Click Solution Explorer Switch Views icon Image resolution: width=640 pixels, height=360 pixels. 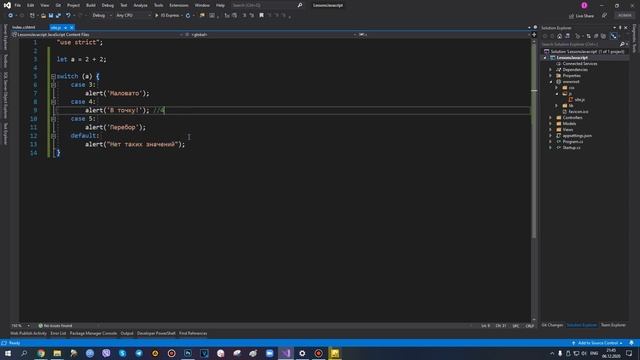[567, 36]
